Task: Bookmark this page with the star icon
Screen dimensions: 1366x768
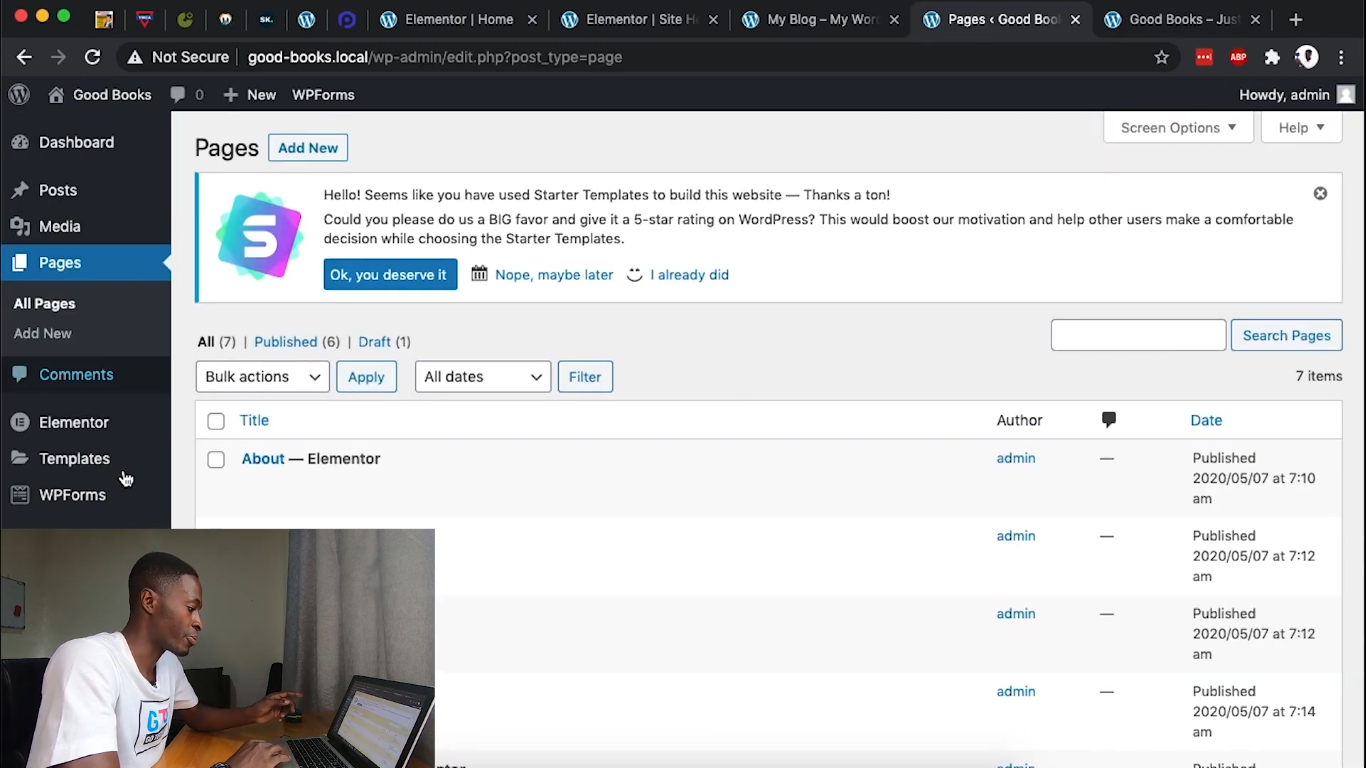Action: pyautogui.click(x=1161, y=57)
